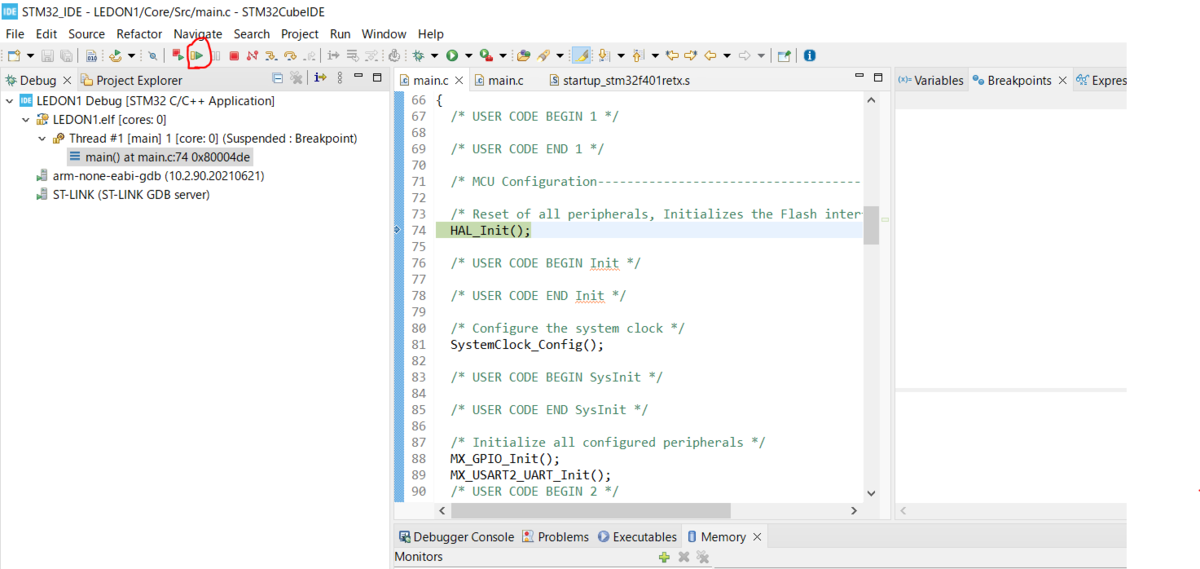The image size is (1200, 569).
Task: Open the Project menu
Action: click(300, 34)
